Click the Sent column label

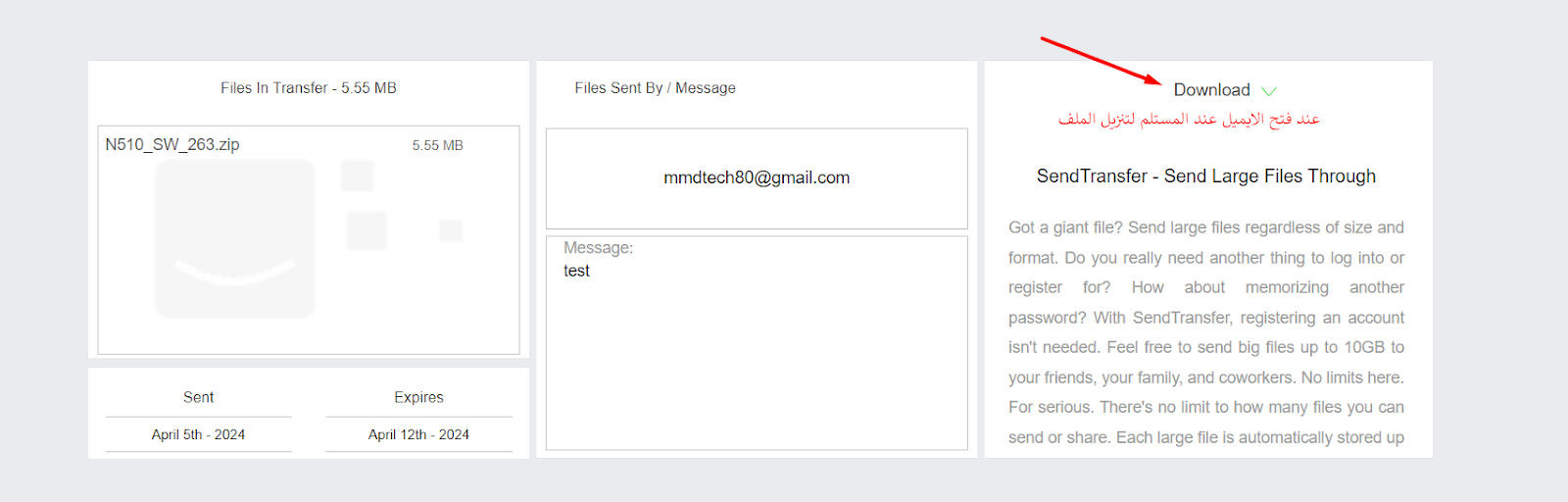198,397
